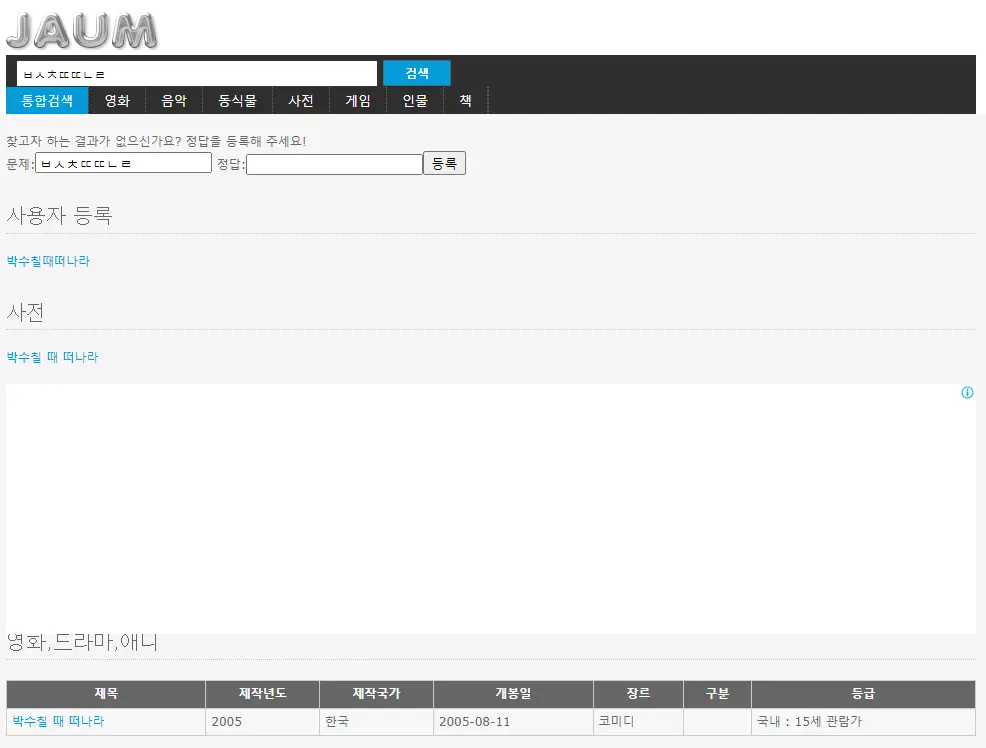Click the 사용자 등록 section heading
986x748 pixels.
tap(59, 216)
